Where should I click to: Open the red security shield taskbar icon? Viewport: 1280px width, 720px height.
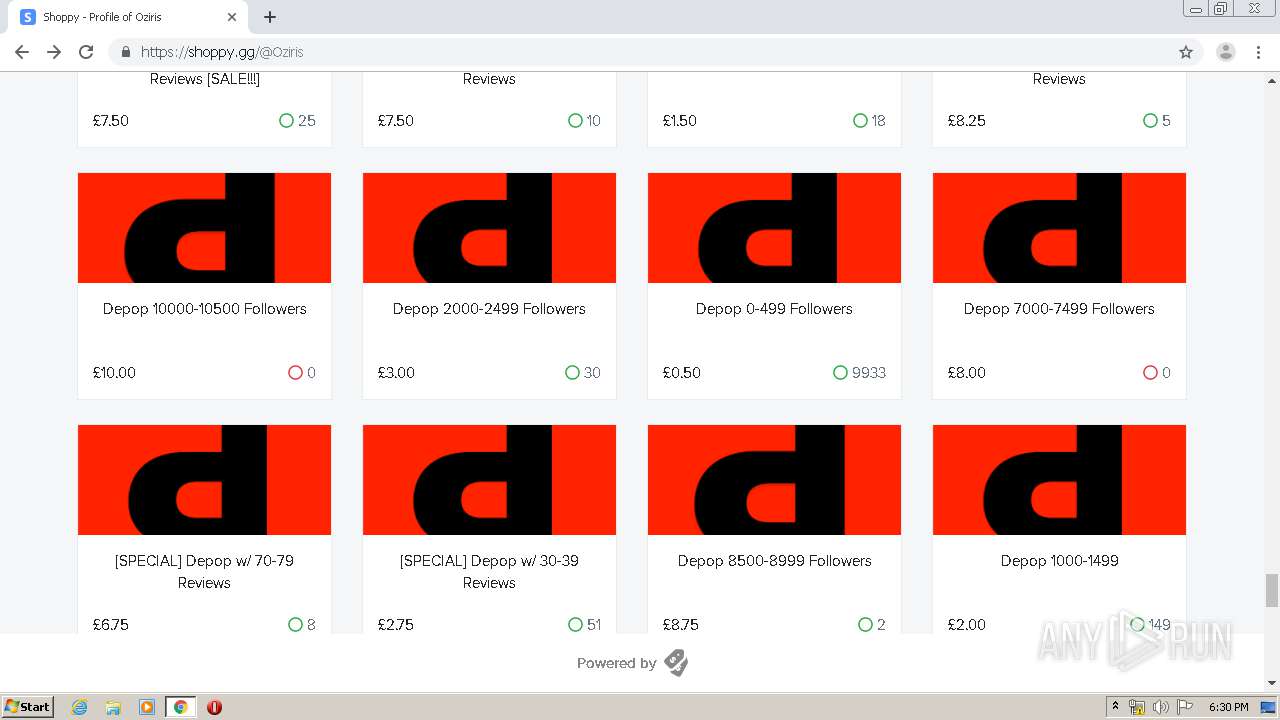coord(214,707)
